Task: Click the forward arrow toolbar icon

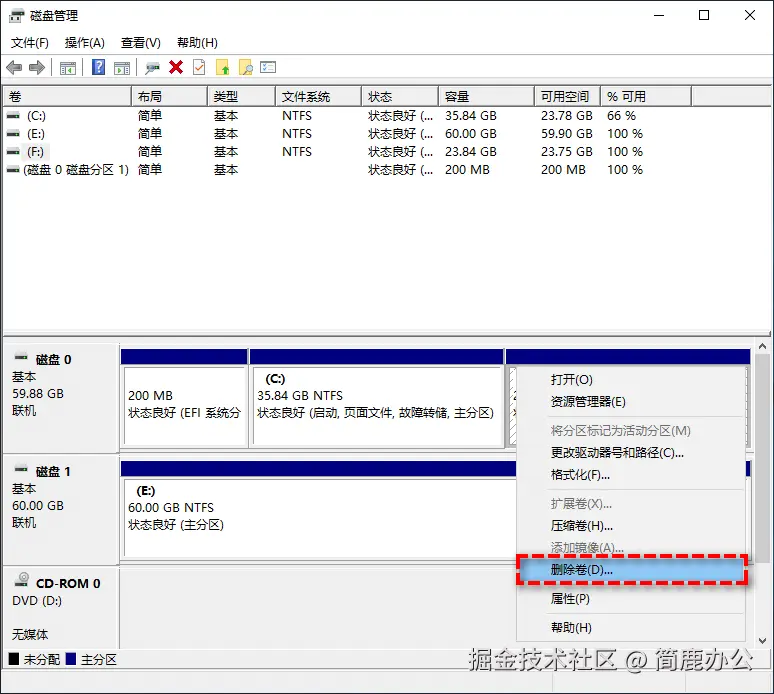Action: tap(37, 67)
